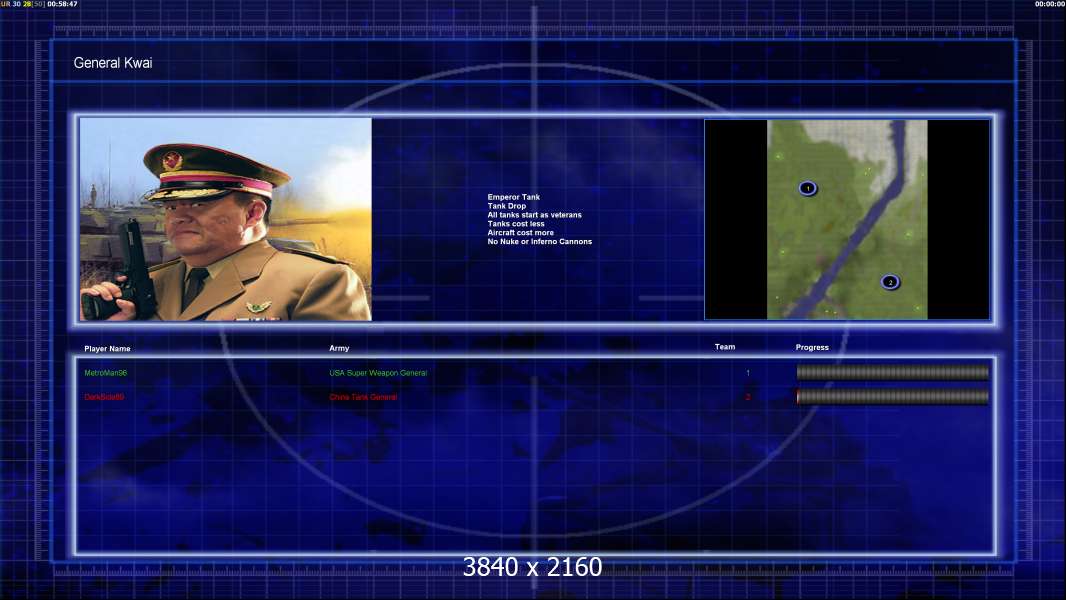The width and height of the screenshot is (1066, 600).
Task: Click start position marker 1 on the map
Action: [808, 188]
